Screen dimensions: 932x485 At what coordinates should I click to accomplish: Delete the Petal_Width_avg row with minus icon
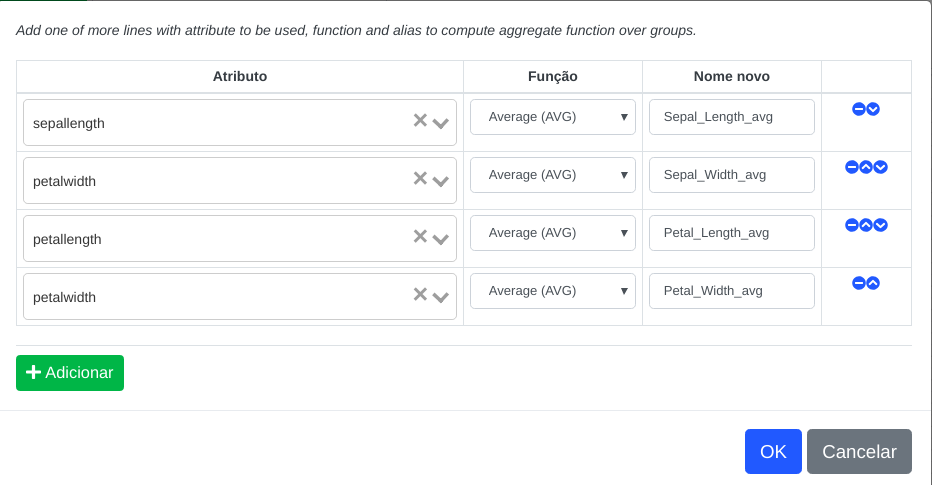click(858, 283)
